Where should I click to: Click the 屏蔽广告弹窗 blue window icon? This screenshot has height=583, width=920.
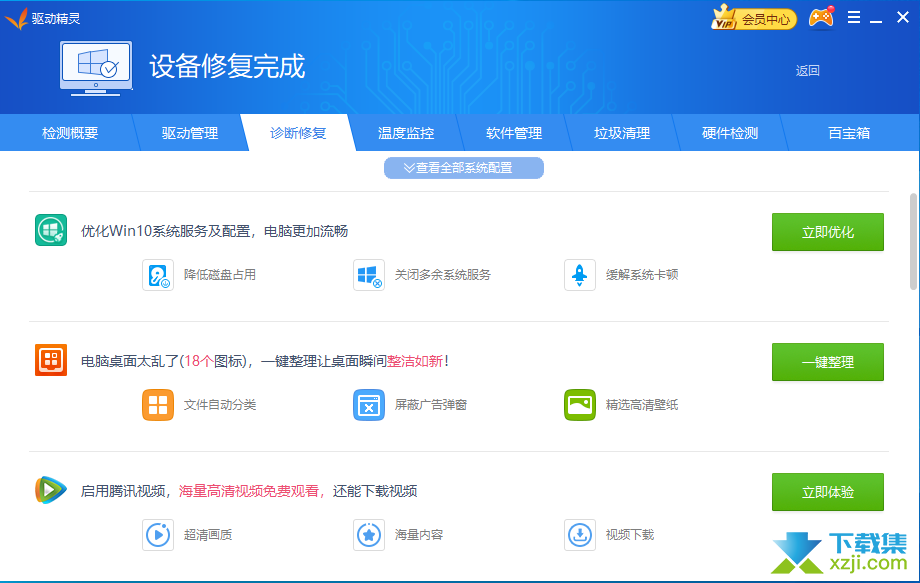368,405
